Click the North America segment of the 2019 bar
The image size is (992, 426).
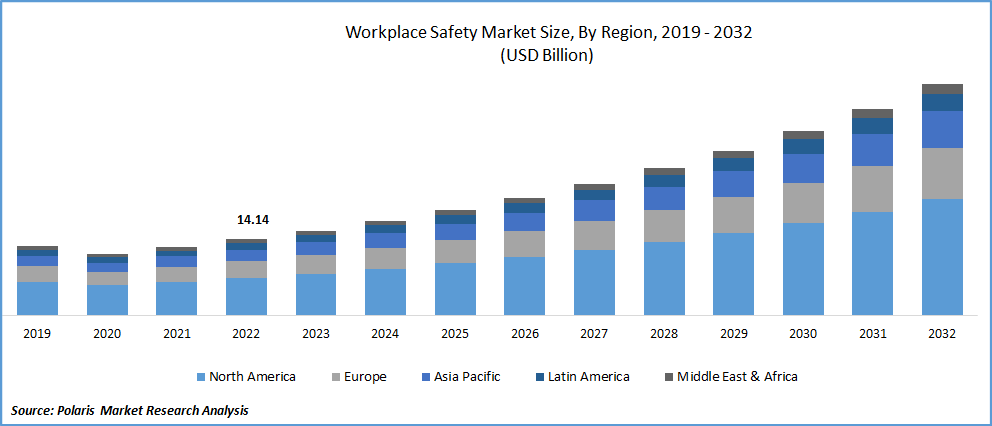coord(37,298)
